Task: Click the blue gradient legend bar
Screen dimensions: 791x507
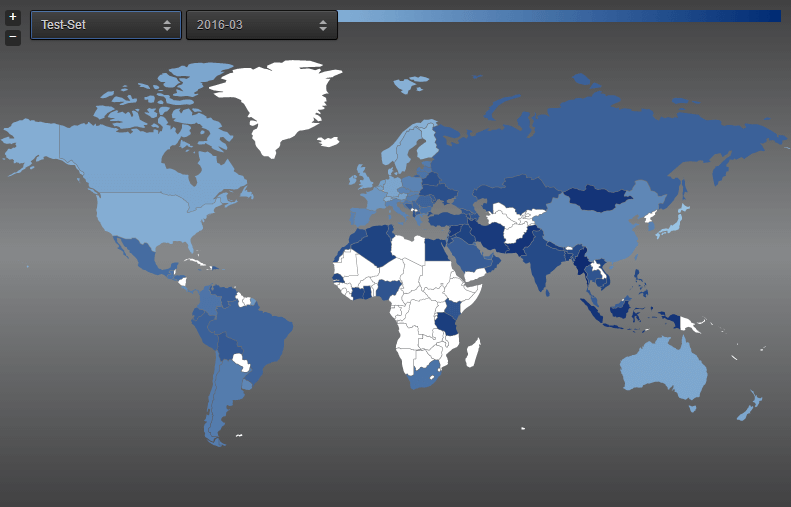Action: [559, 16]
